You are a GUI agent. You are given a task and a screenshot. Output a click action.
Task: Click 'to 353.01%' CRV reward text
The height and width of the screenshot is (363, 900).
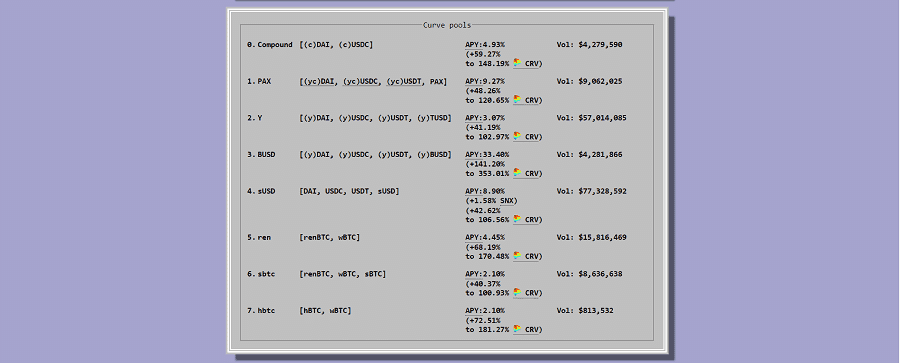(487, 173)
